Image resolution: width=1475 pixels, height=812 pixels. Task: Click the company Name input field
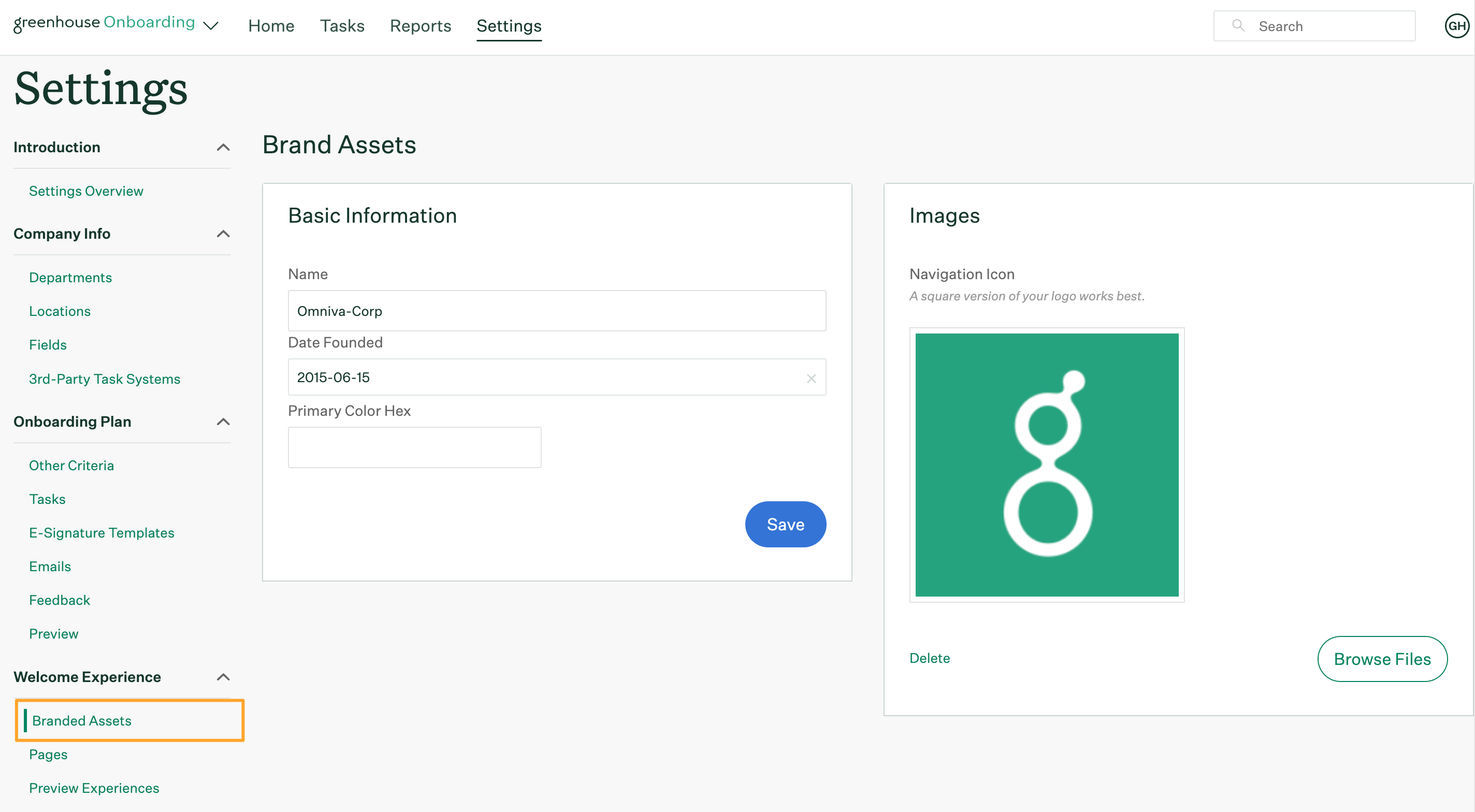(x=557, y=310)
